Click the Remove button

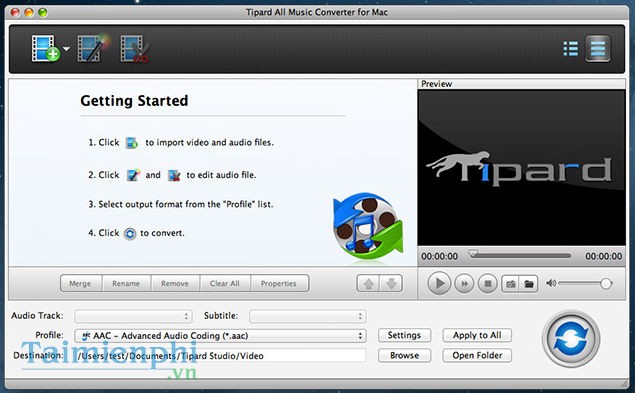(x=175, y=284)
